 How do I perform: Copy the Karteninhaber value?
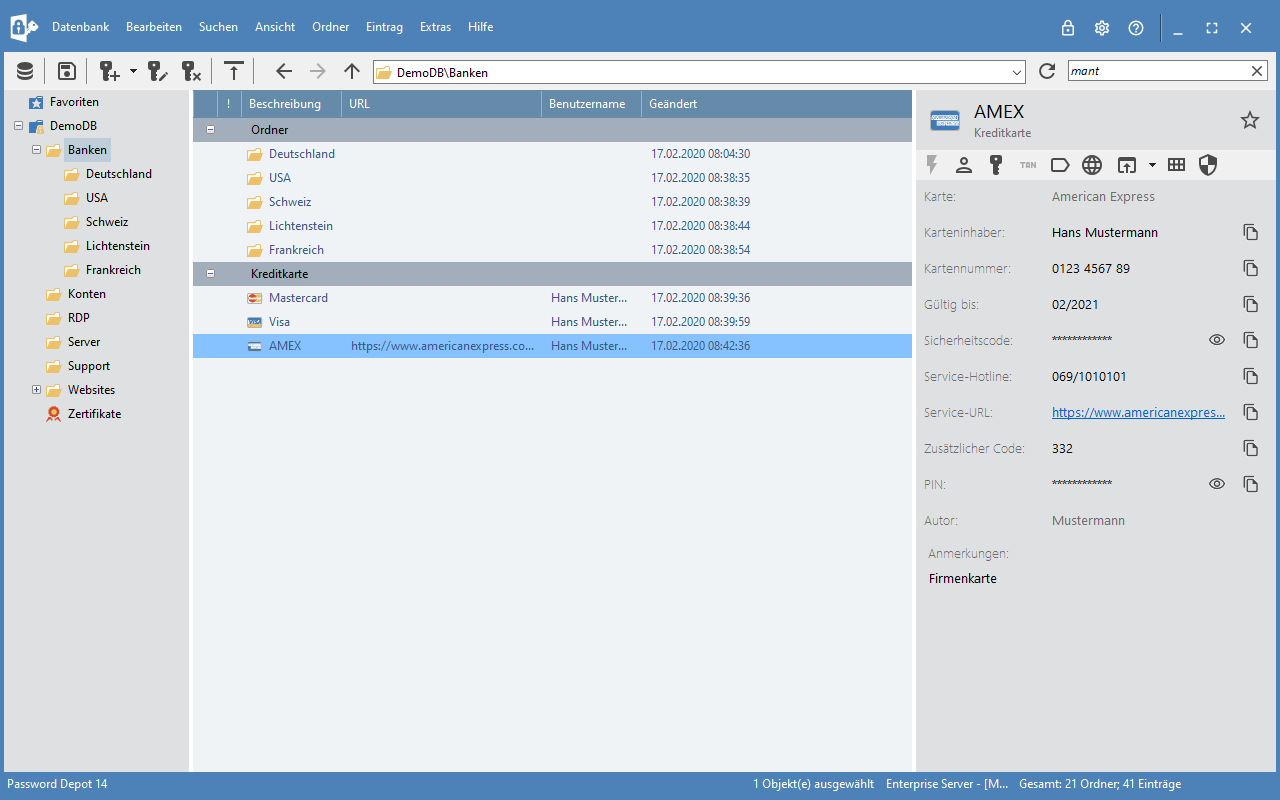[1251, 232]
